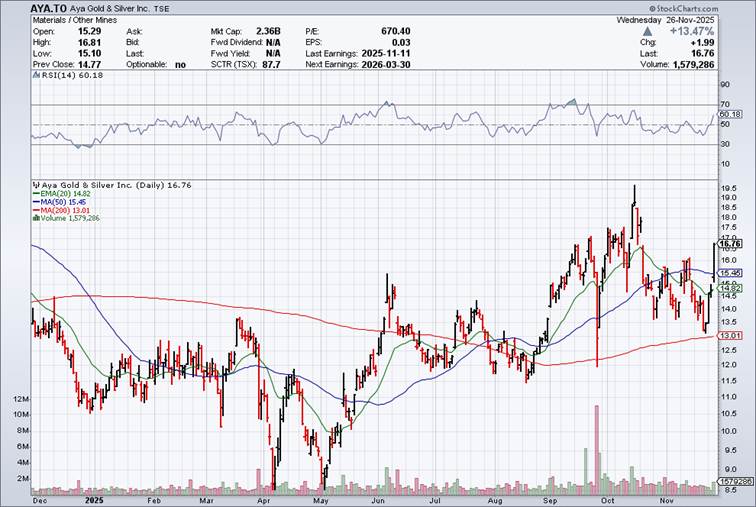Select the P/E value 670.40

(x=395, y=31)
